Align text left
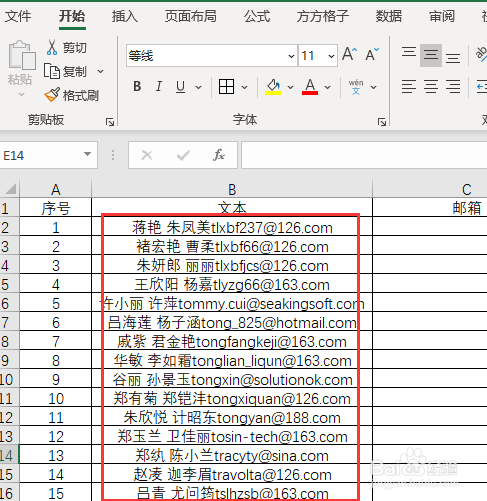 (x=409, y=87)
